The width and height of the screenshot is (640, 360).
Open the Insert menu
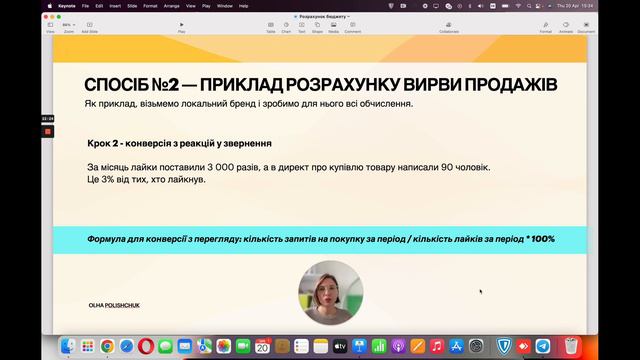tap(115, 6)
